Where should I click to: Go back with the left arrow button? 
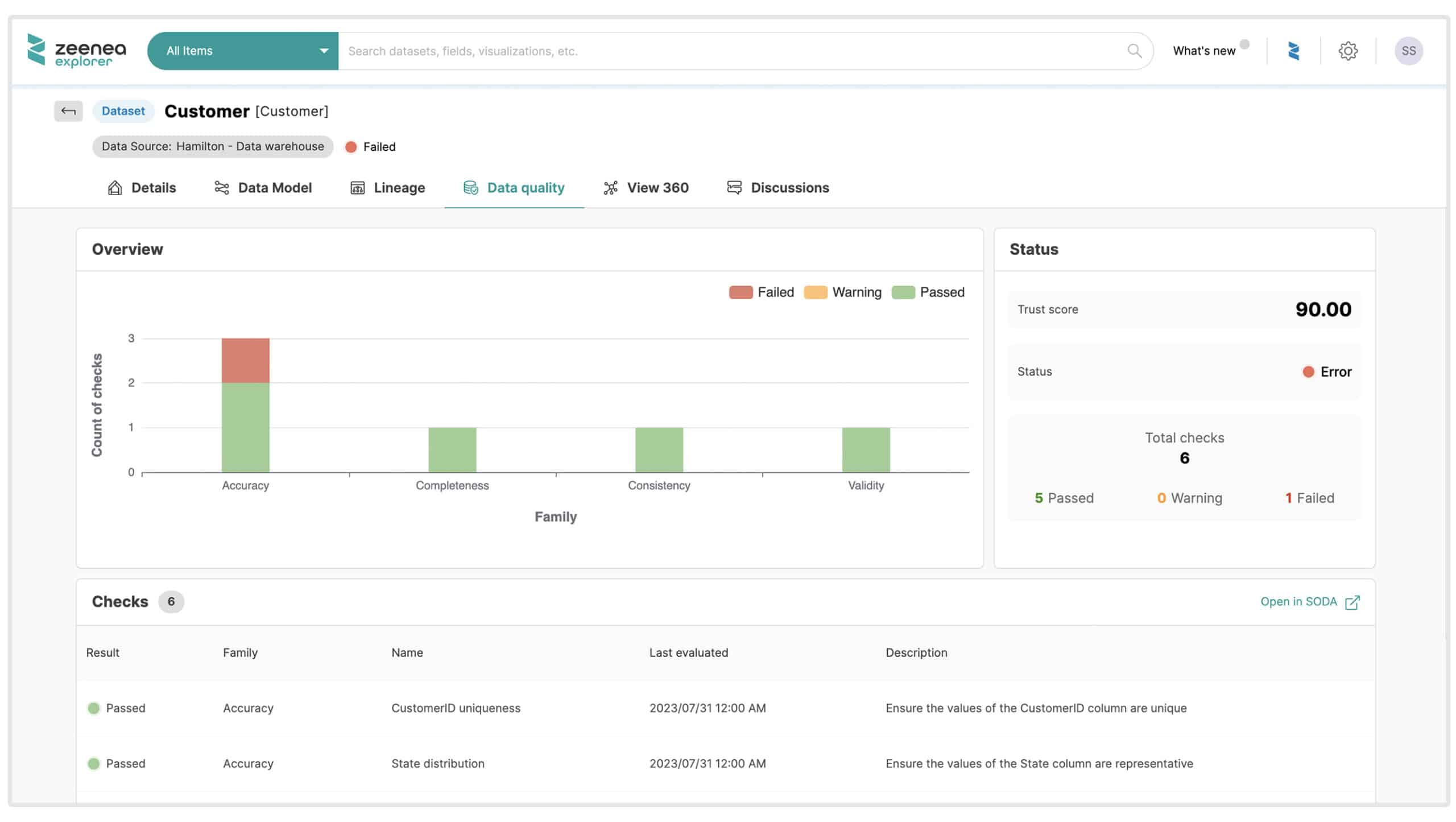pyautogui.click(x=68, y=111)
